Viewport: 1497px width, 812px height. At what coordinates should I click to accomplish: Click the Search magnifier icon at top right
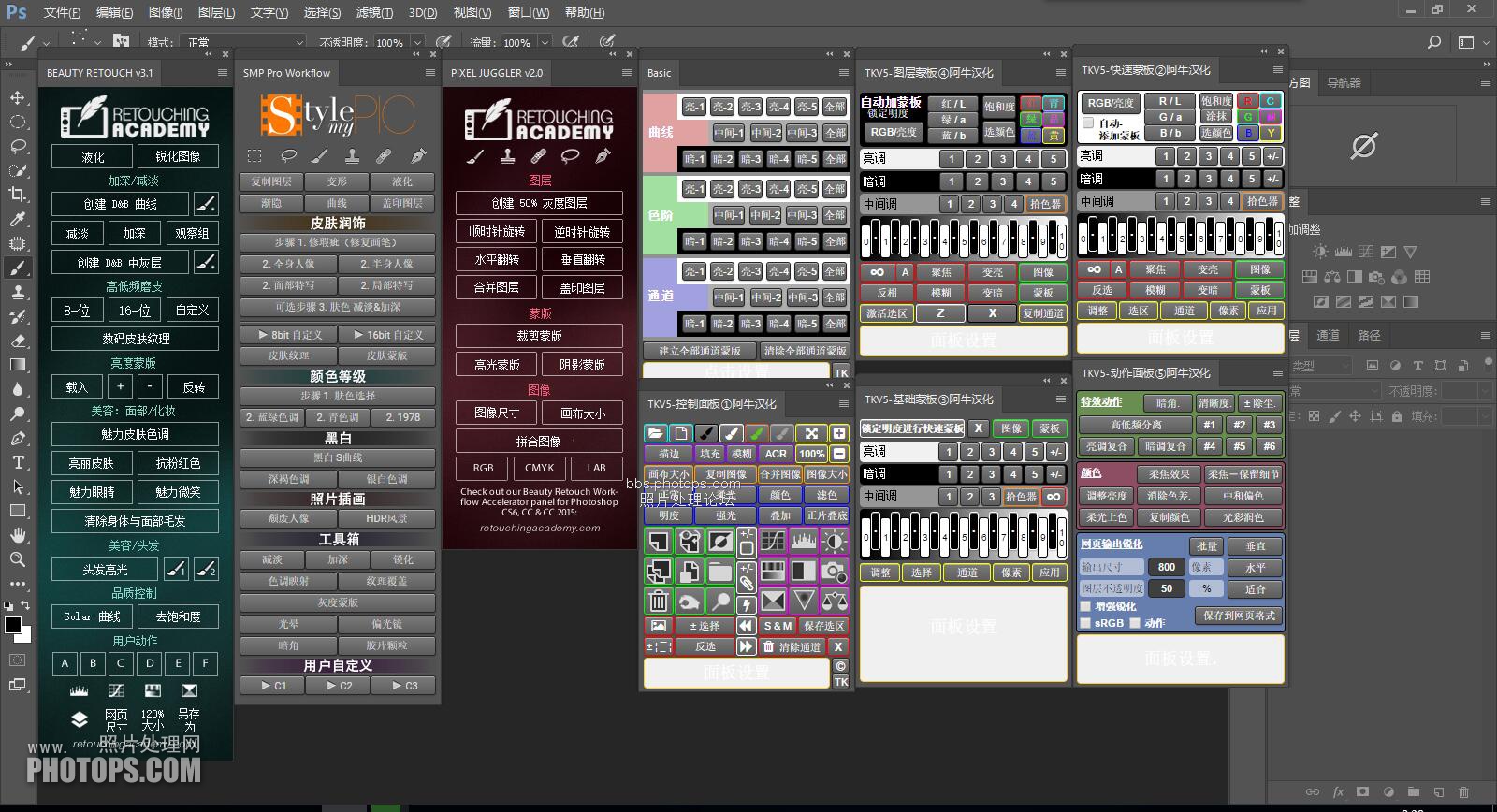(1433, 42)
